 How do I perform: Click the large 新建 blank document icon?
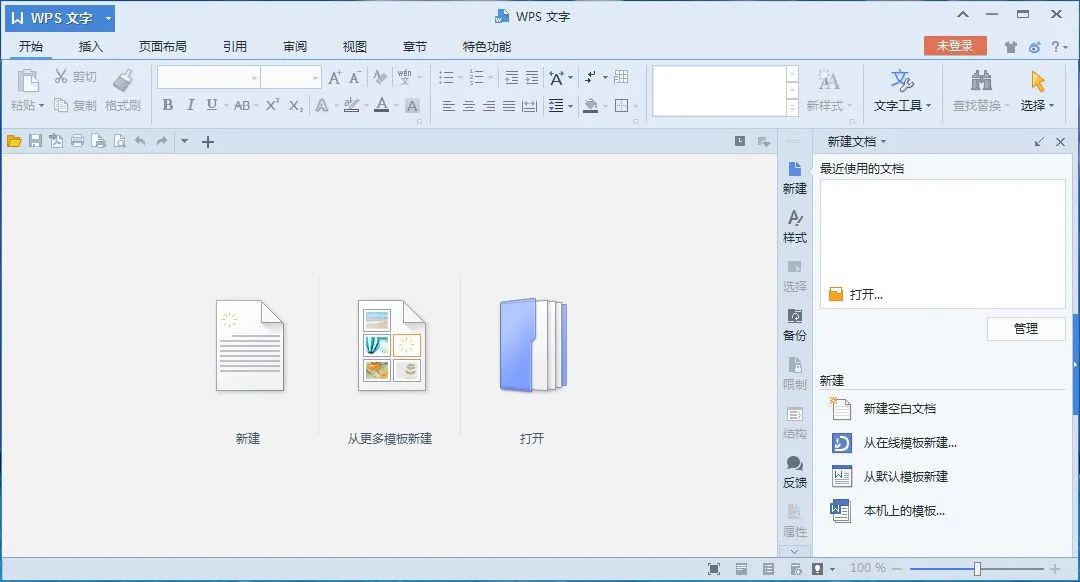point(249,346)
